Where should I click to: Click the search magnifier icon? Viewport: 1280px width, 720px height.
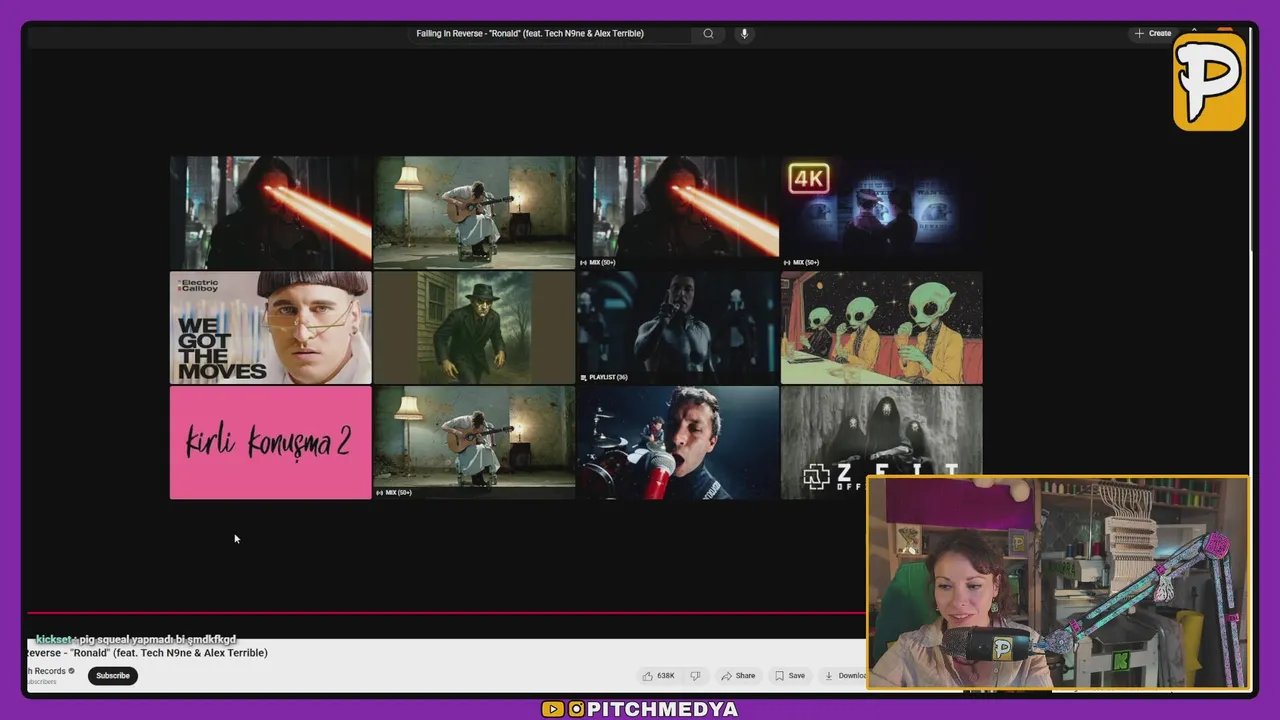(x=708, y=33)
